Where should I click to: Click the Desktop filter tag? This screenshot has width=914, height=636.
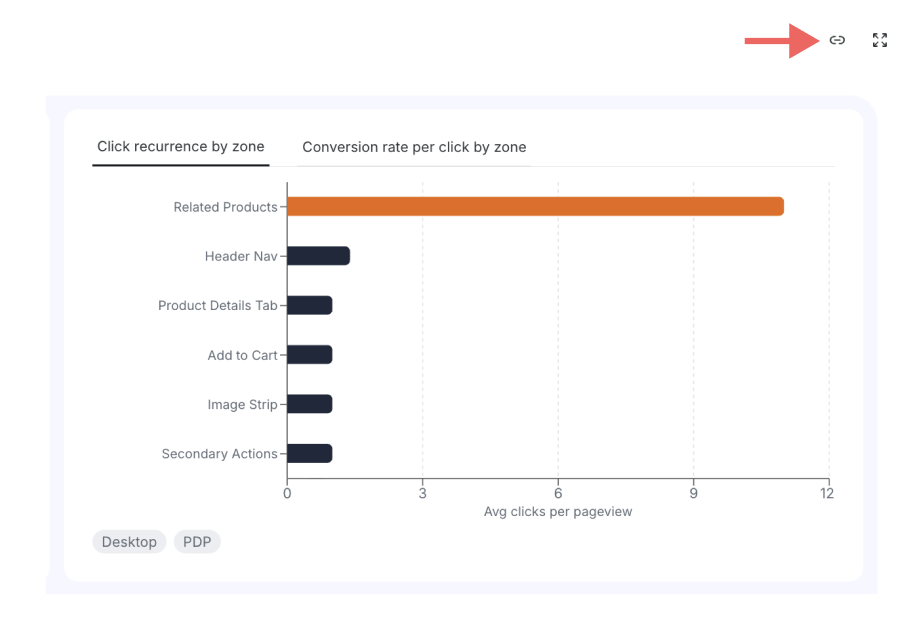[x=129, y=542]
